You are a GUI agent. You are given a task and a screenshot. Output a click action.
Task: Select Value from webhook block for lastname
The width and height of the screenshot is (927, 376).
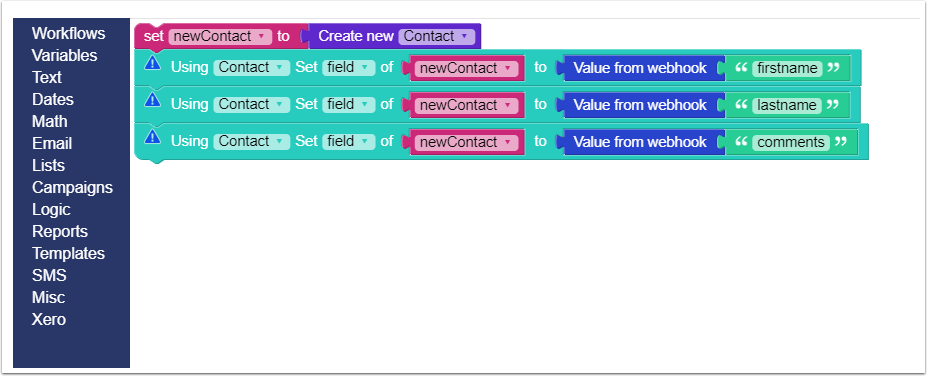coord(640,105)
